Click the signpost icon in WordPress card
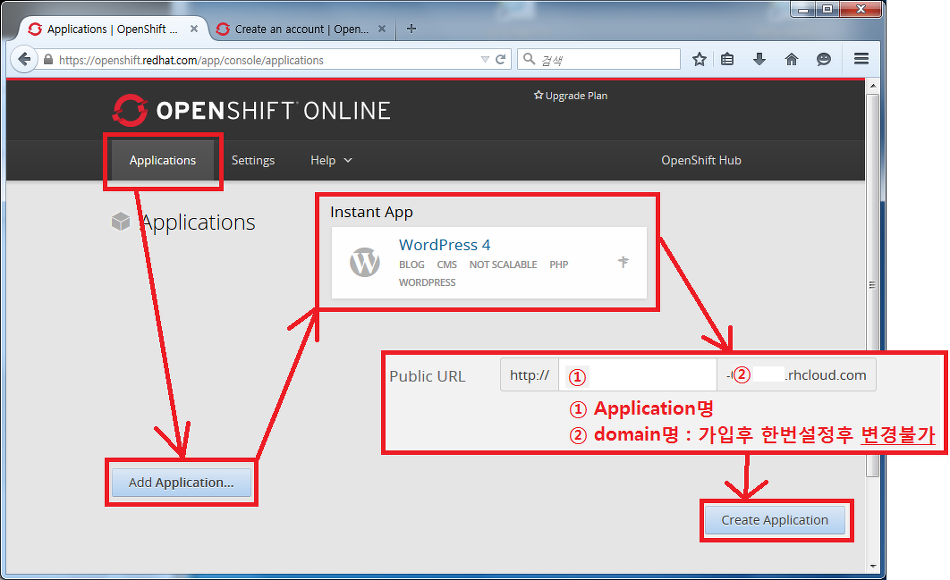The height and width of the screenshot is (580, 950). [623, 262]
